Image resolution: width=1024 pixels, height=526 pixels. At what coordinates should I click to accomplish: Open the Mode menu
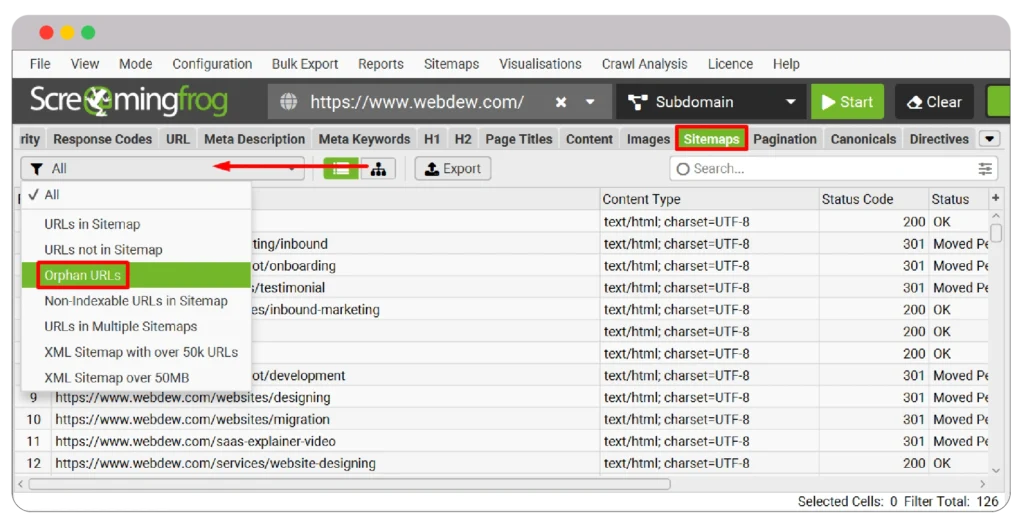pos(135,64)
